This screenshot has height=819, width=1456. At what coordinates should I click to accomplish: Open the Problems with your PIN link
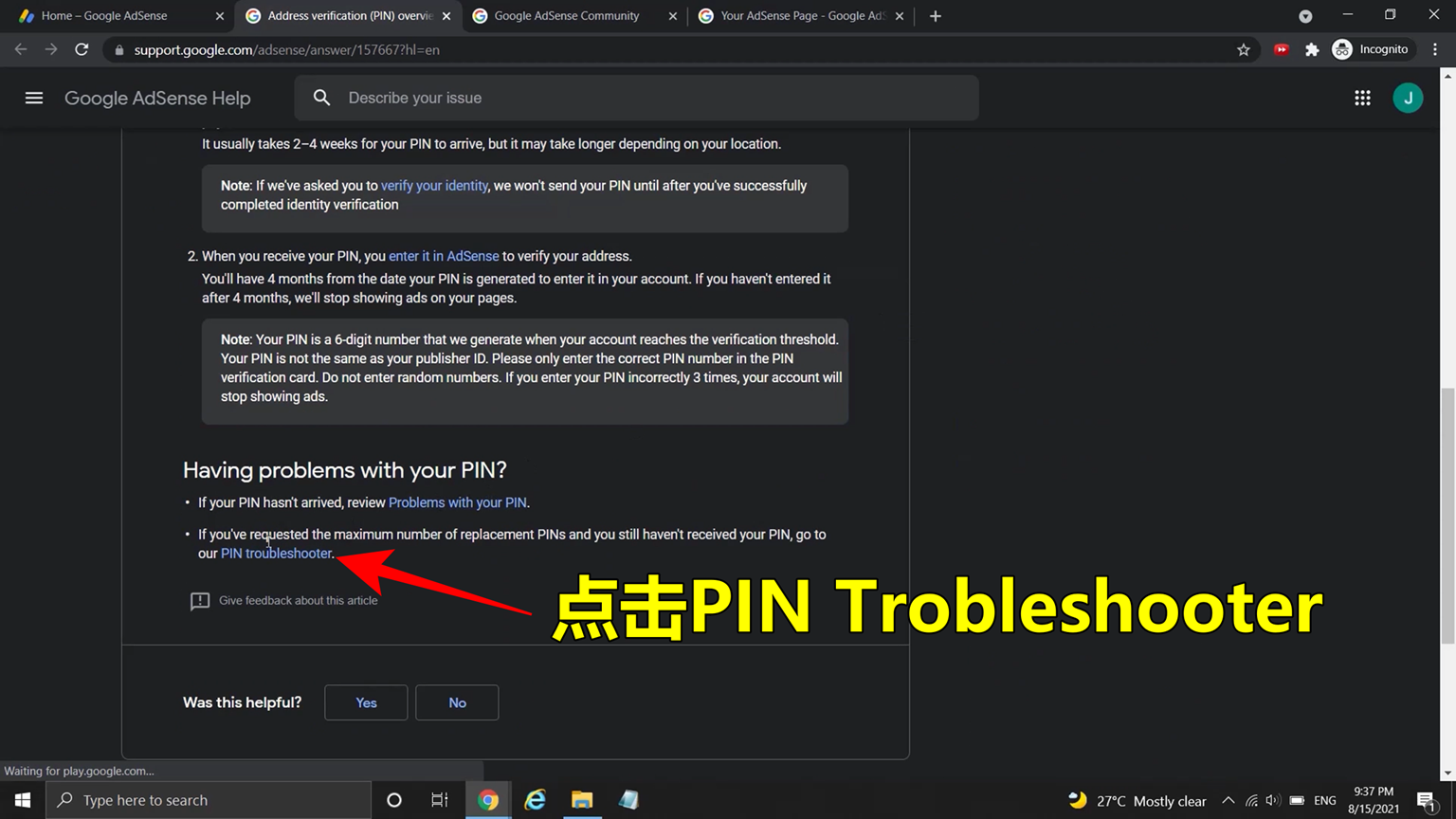click(457, 502)
